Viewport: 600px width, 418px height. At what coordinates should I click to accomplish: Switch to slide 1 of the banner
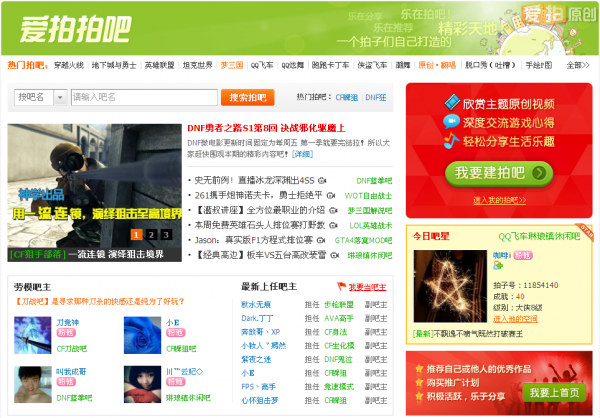tap(136, 235)
